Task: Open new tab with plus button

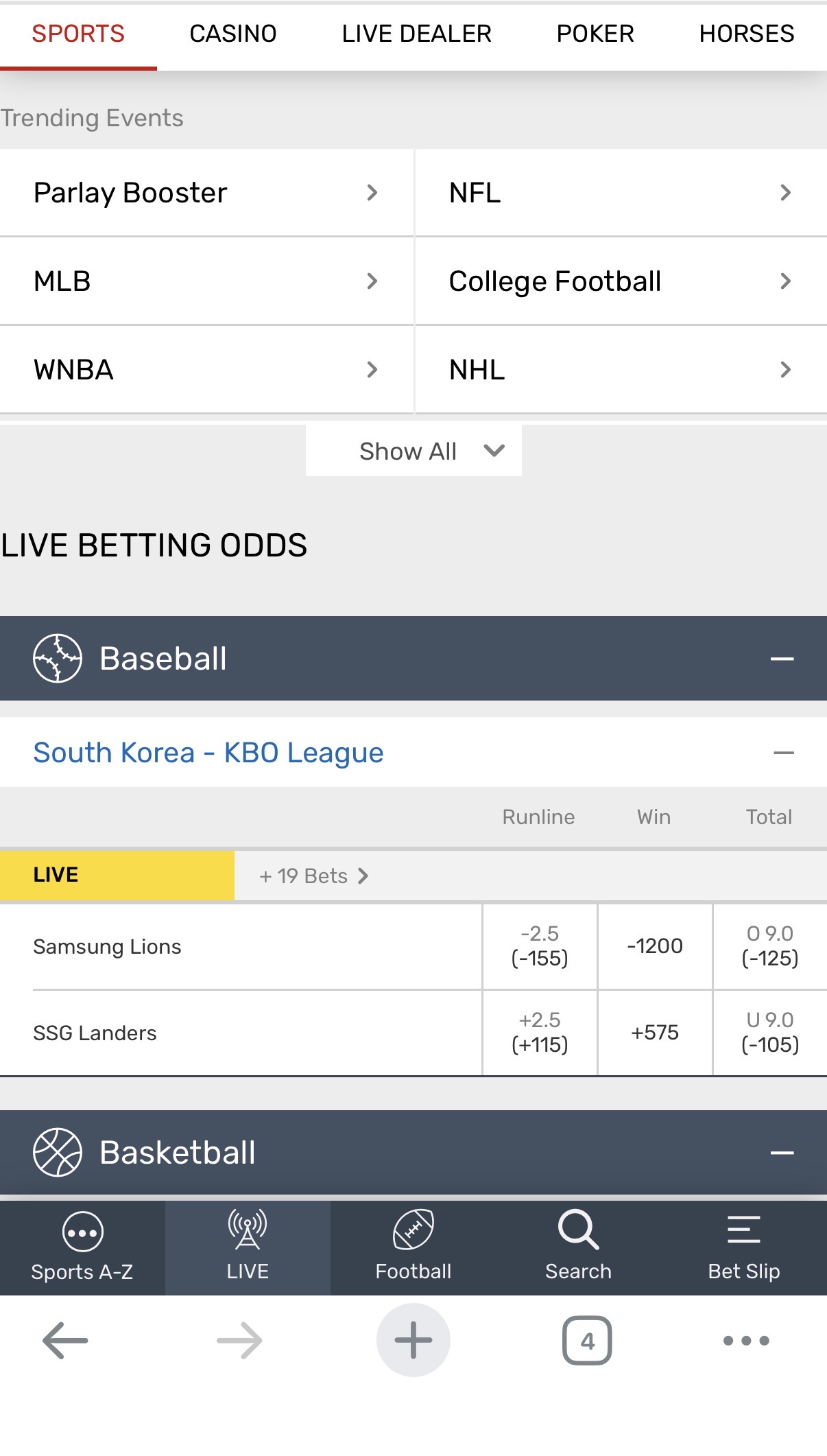Action: point(413,1340)
